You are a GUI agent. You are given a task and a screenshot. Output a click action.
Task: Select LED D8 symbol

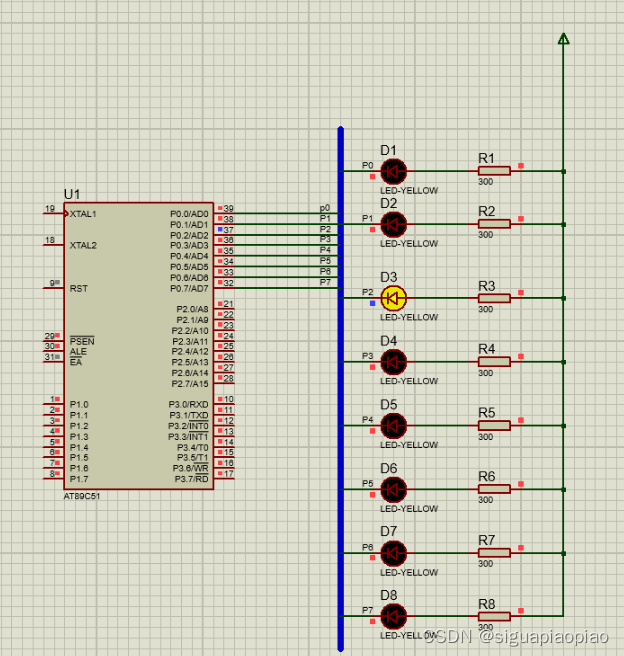coord(393,616)
